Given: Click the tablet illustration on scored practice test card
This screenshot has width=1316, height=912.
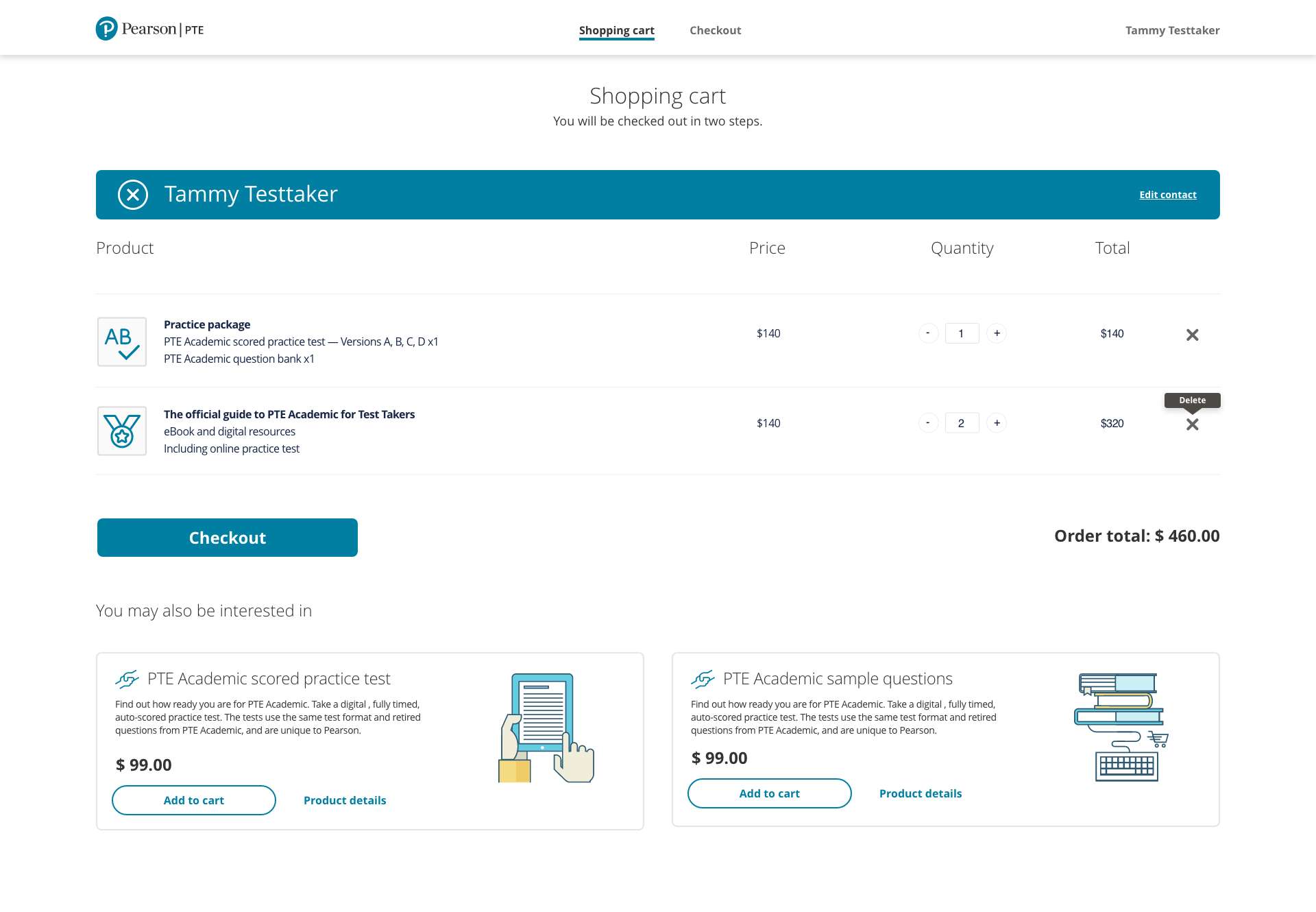Looking at the screenshot, I should coord(546,728).
